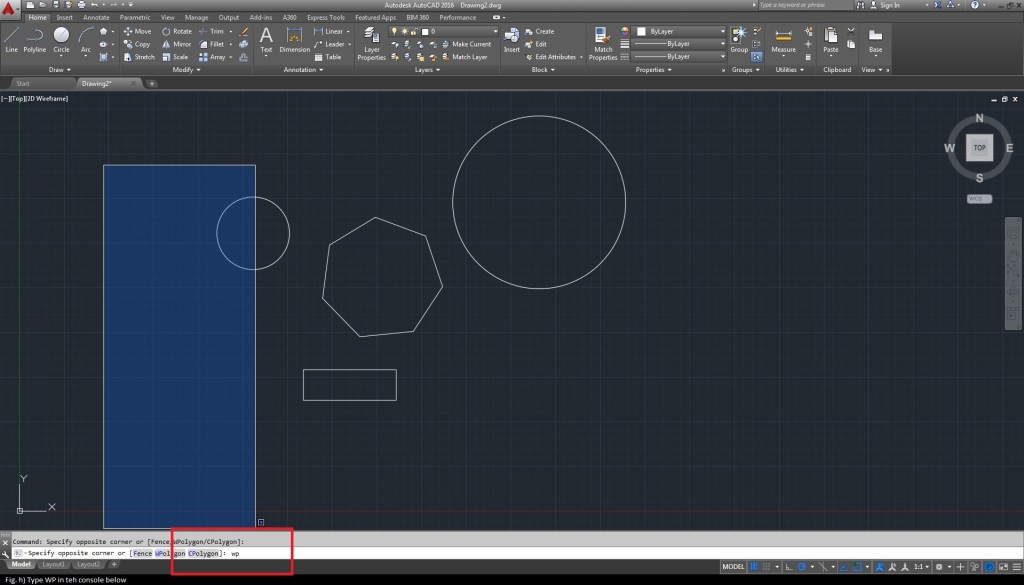Image resolution: width=1024 pixels, height=585 pixels.
Task: Switch to the Layout1 tab
Action: tap(53, 565)
